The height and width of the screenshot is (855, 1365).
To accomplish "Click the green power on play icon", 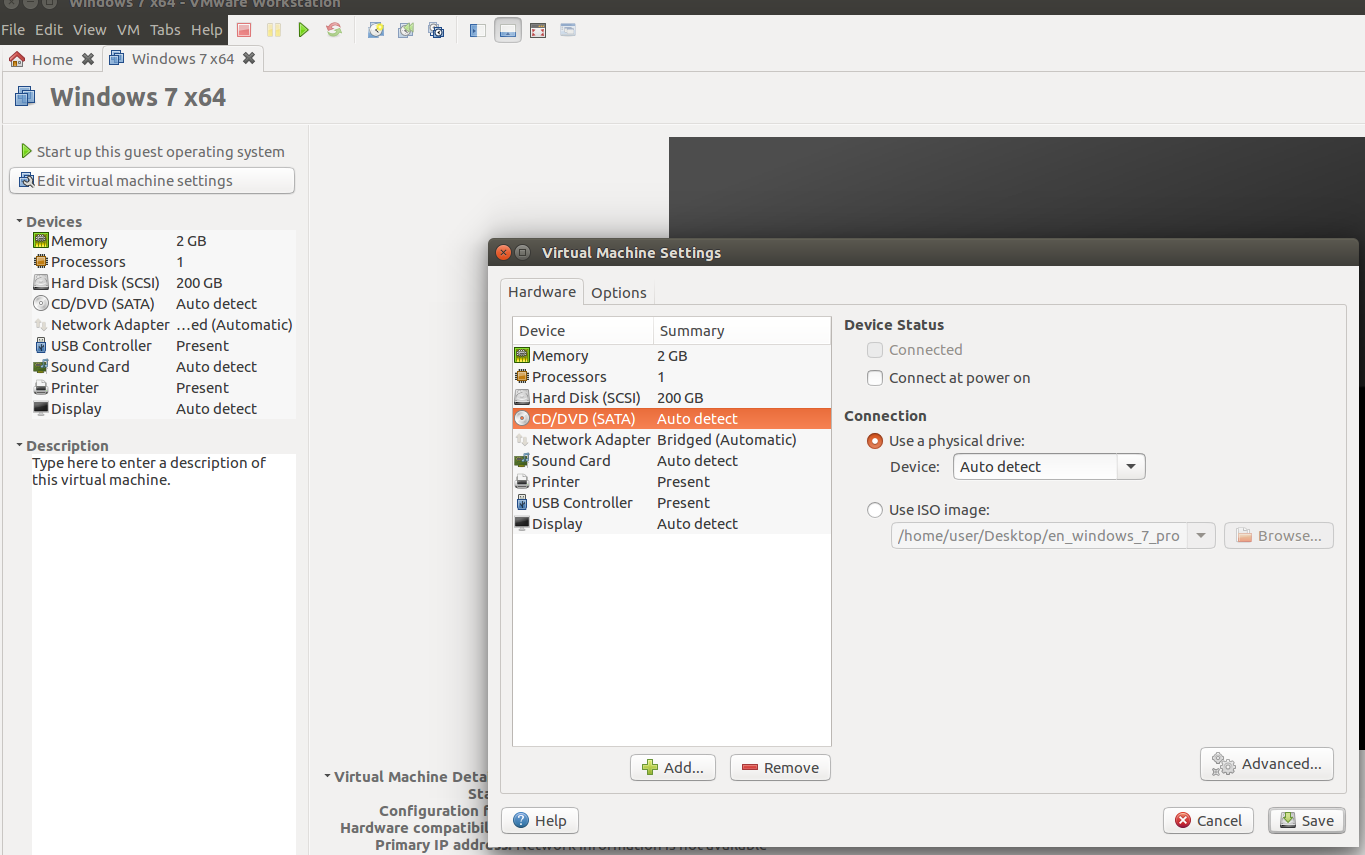I will (303, 30).
